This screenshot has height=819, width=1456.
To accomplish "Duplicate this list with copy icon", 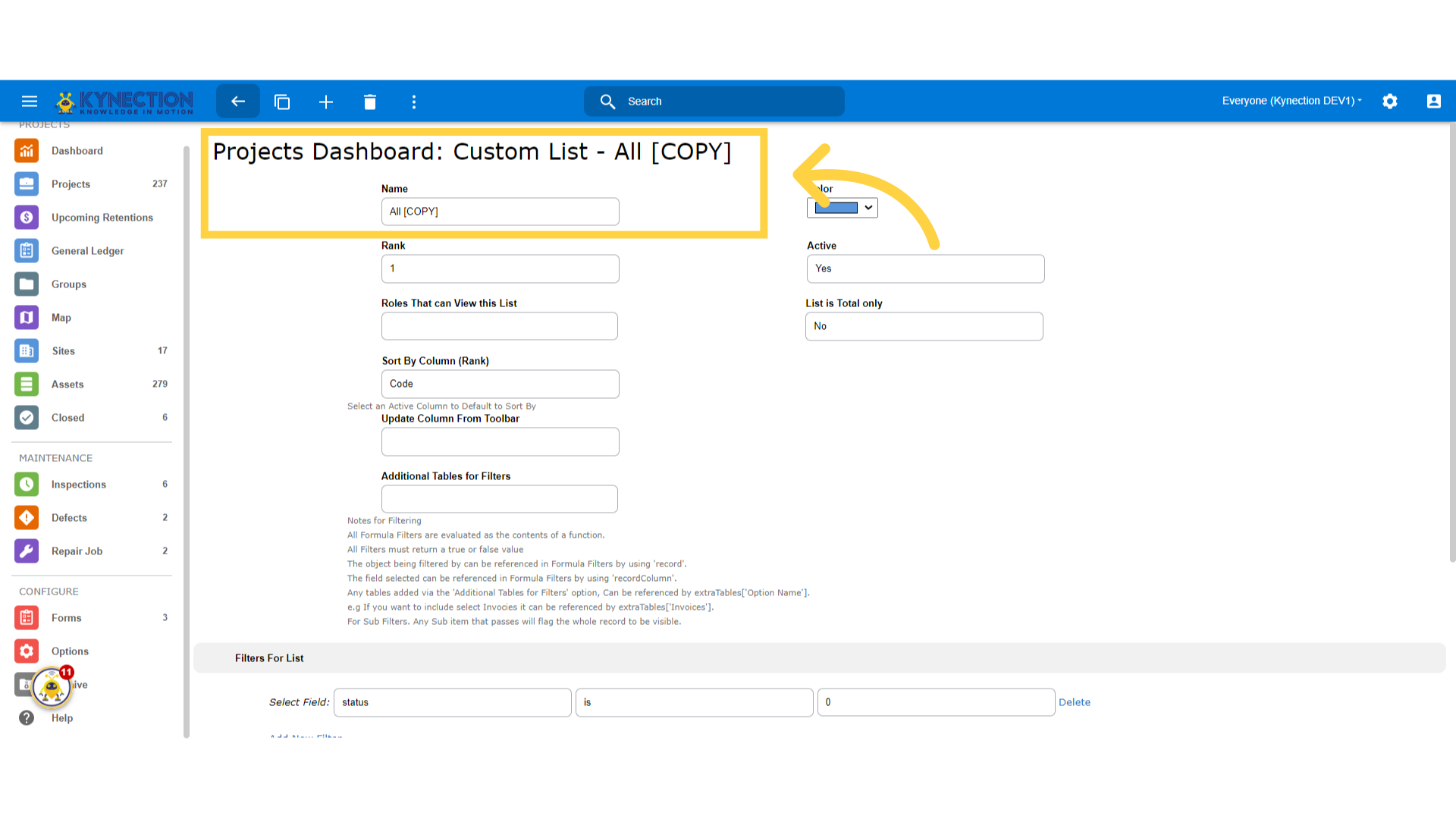I will pos(282,102).
